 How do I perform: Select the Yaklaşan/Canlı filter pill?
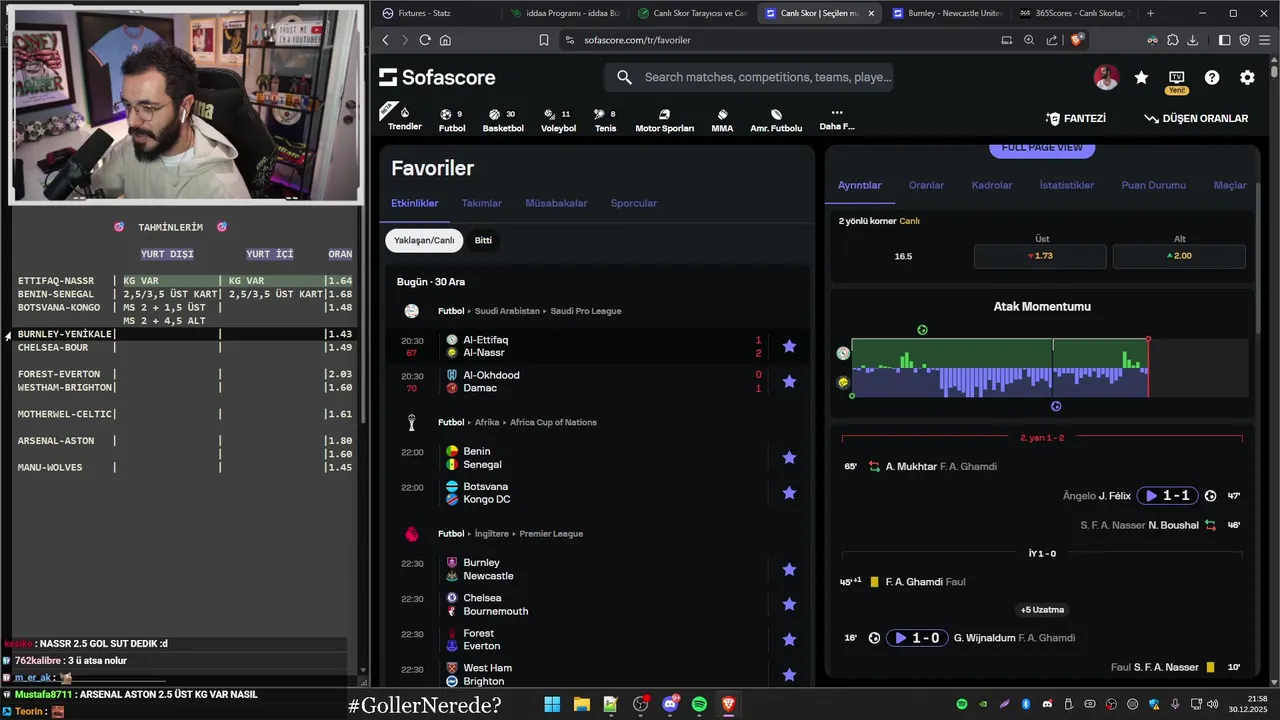coord(424,240)
